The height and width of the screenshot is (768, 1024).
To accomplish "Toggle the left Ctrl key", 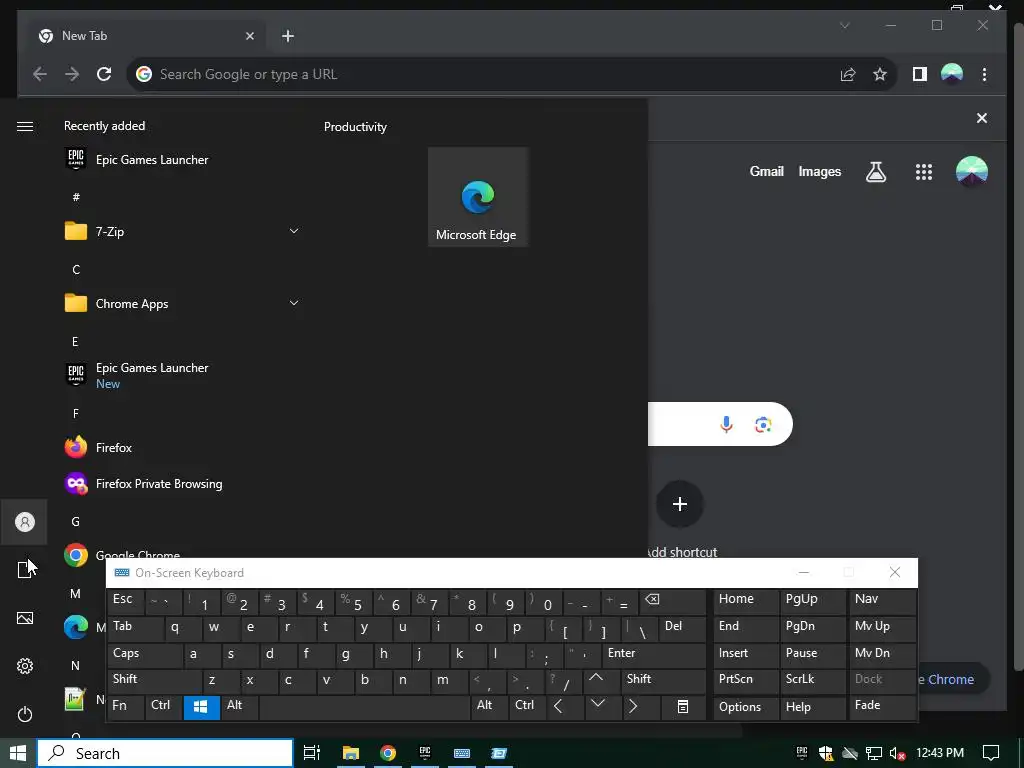I will pos(163,707).
